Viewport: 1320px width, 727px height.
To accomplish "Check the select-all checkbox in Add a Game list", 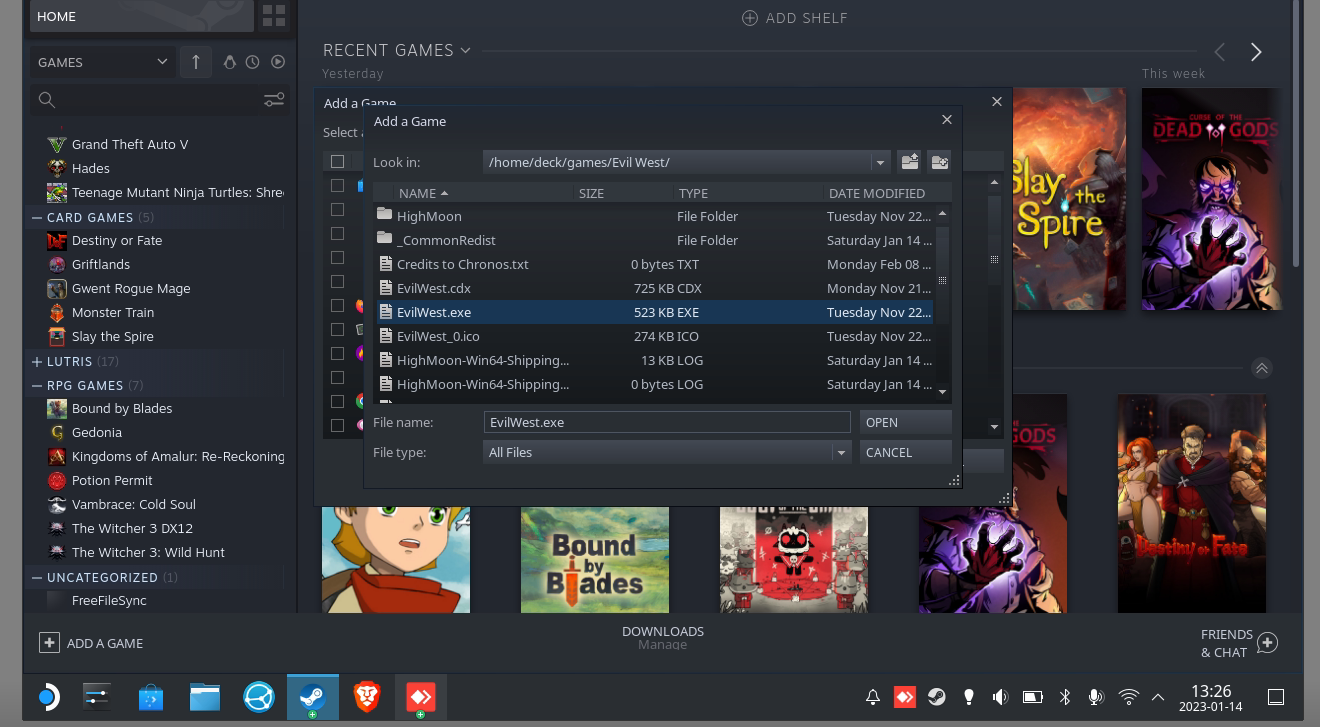I will pos(337,161).
